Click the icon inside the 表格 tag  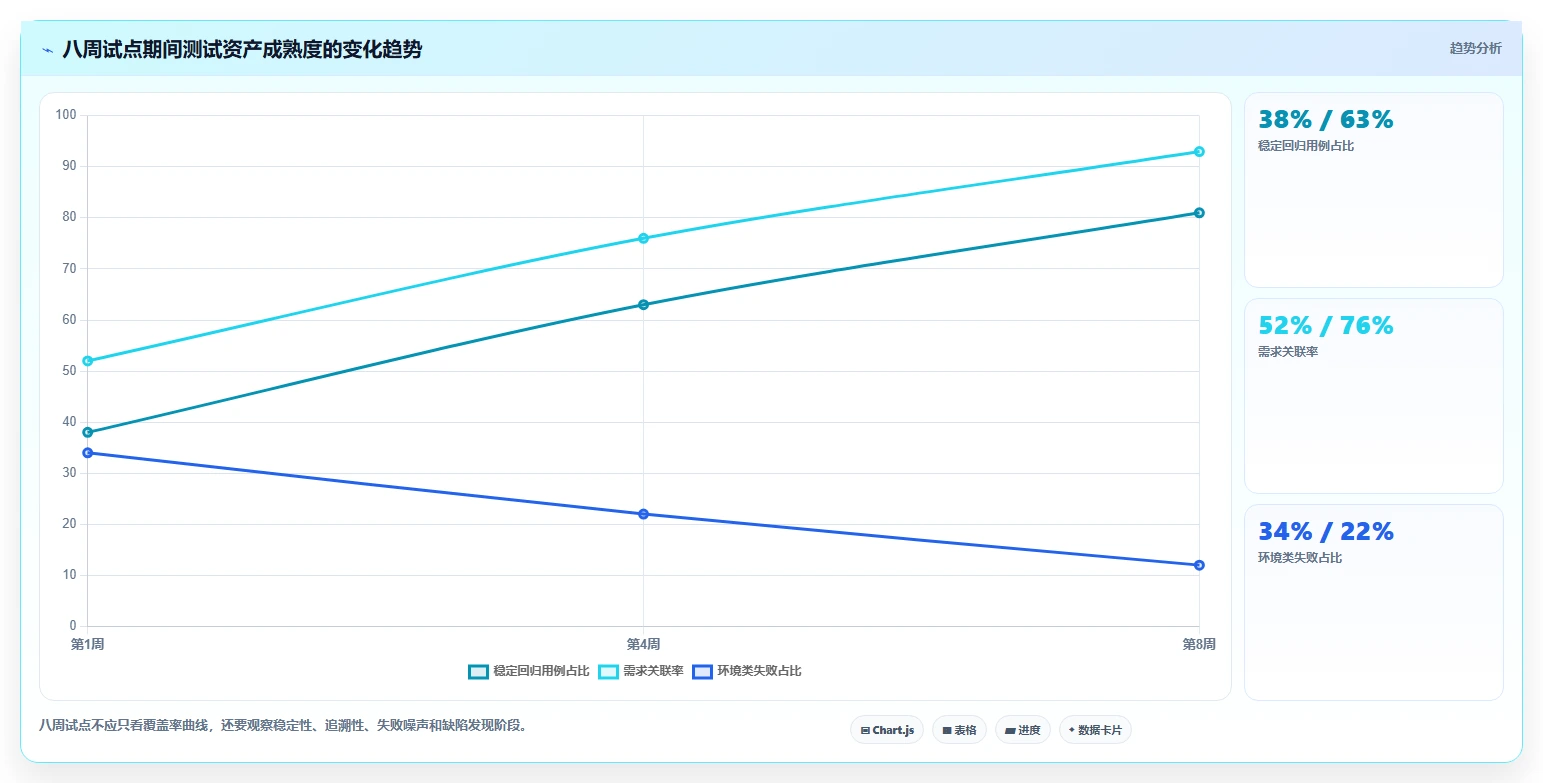coord(947,731)
